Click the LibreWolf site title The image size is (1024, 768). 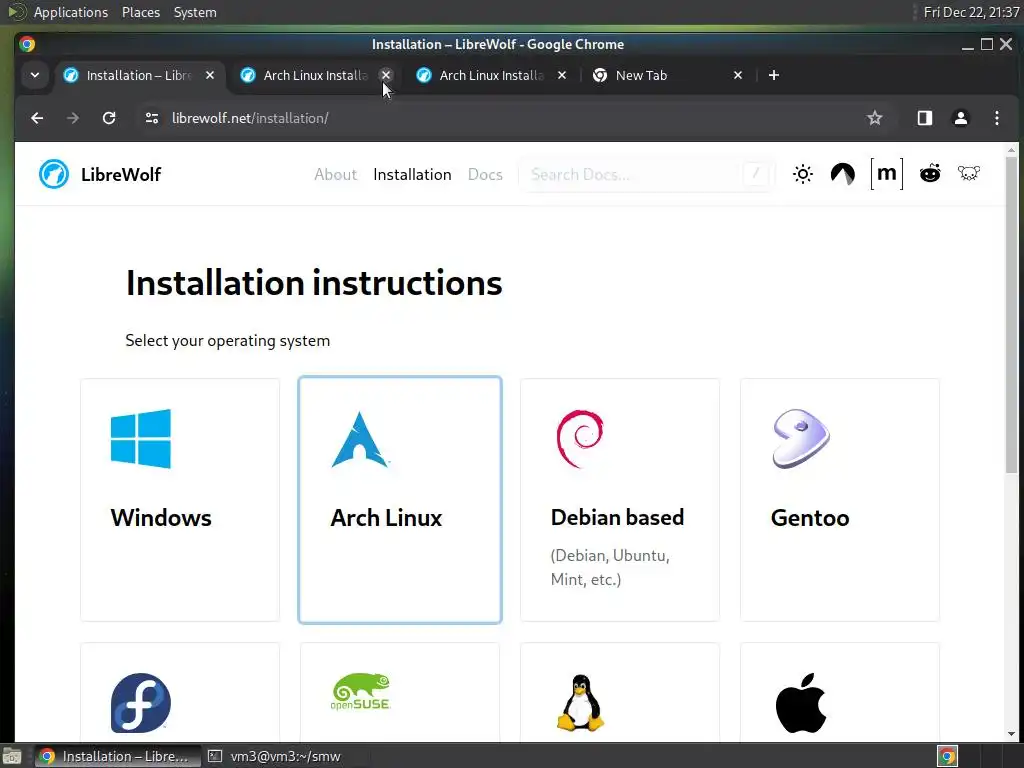[121, 174]
